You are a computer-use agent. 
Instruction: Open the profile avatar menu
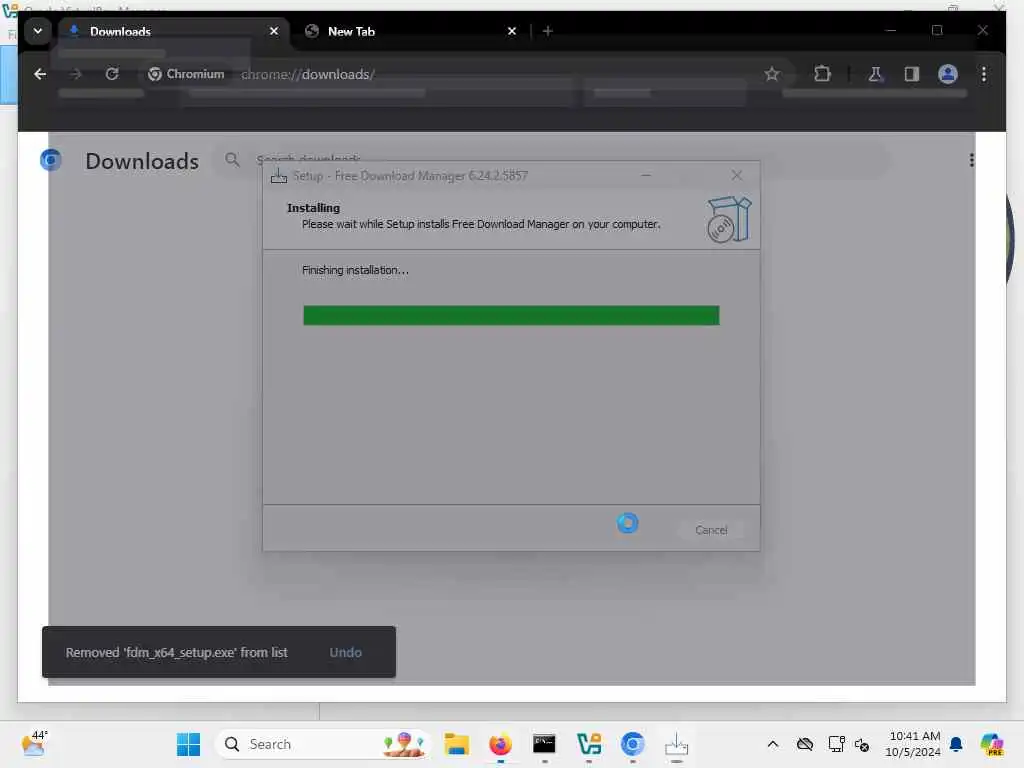[948, 74]
